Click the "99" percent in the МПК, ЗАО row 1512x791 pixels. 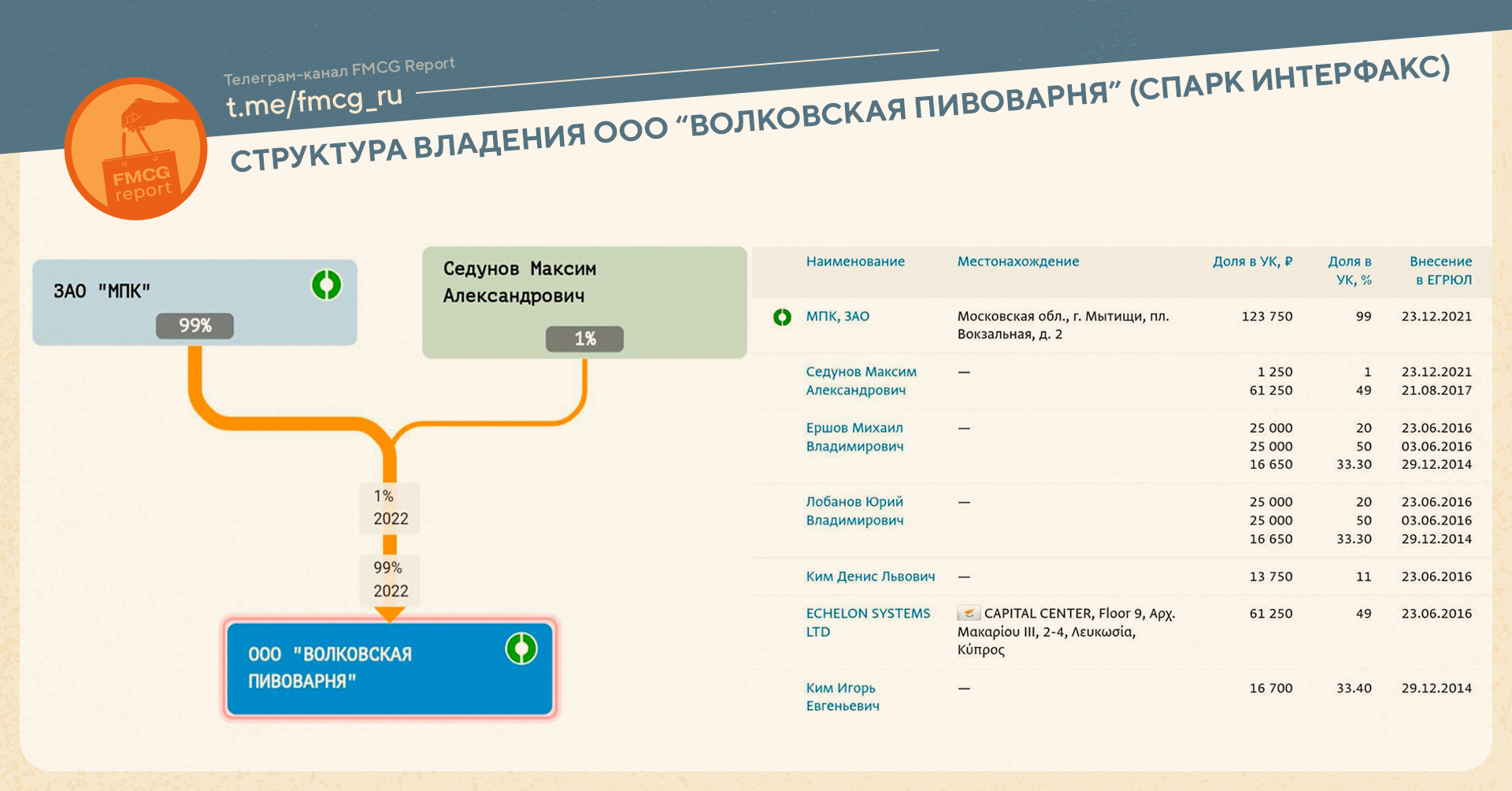pyautogui.click(x=1364, y=316)
